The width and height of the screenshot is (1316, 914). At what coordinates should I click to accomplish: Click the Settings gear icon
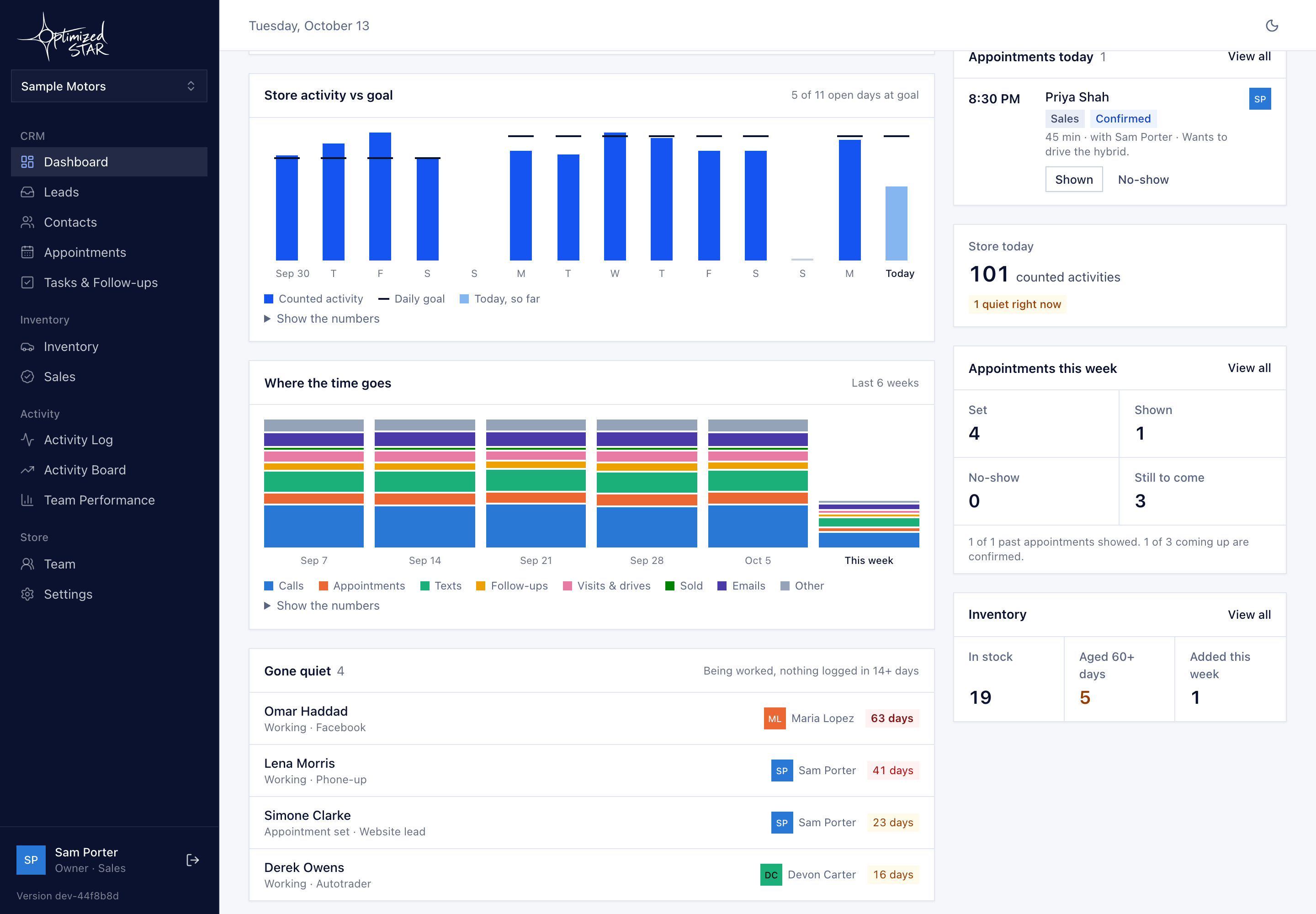[27, 595]
